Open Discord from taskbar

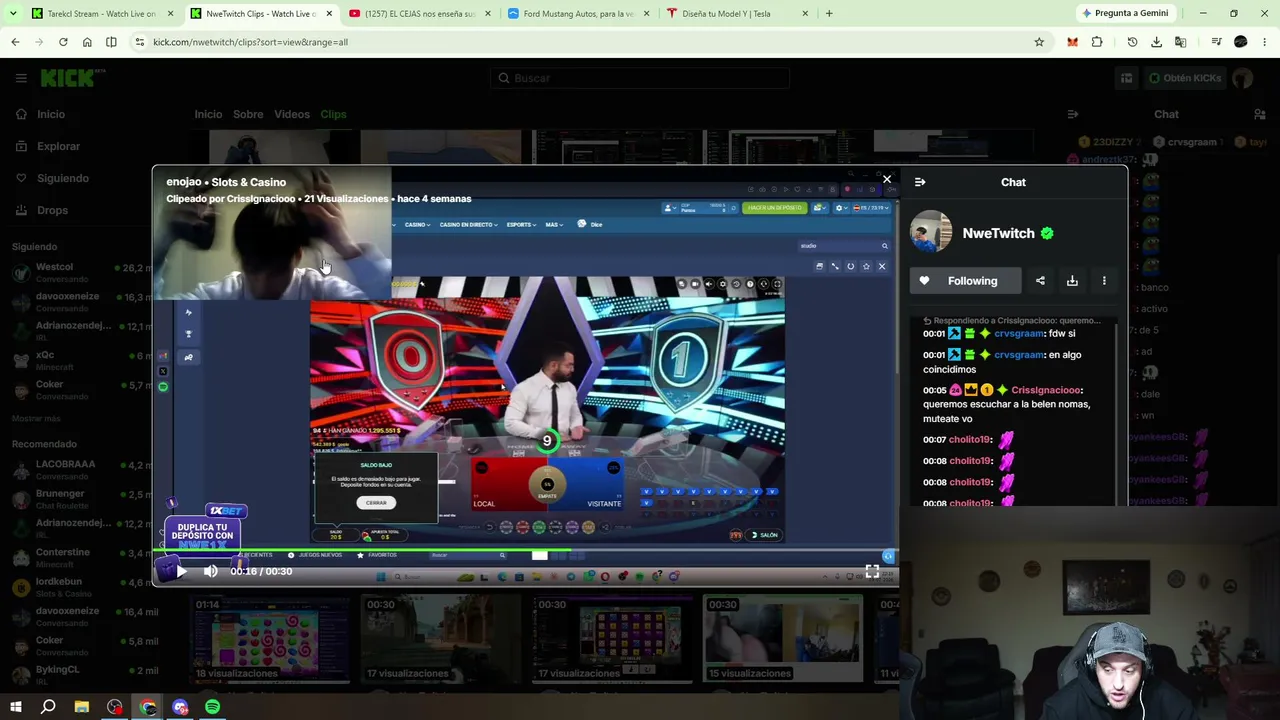point(180,707)
